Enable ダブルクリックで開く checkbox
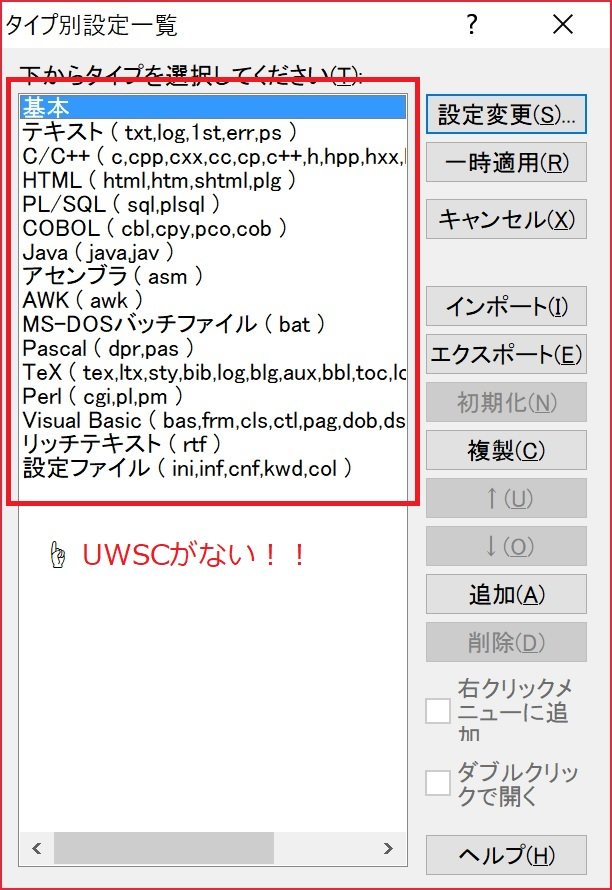The height and width of the screenshot is (890, 612). click(438, 783)
